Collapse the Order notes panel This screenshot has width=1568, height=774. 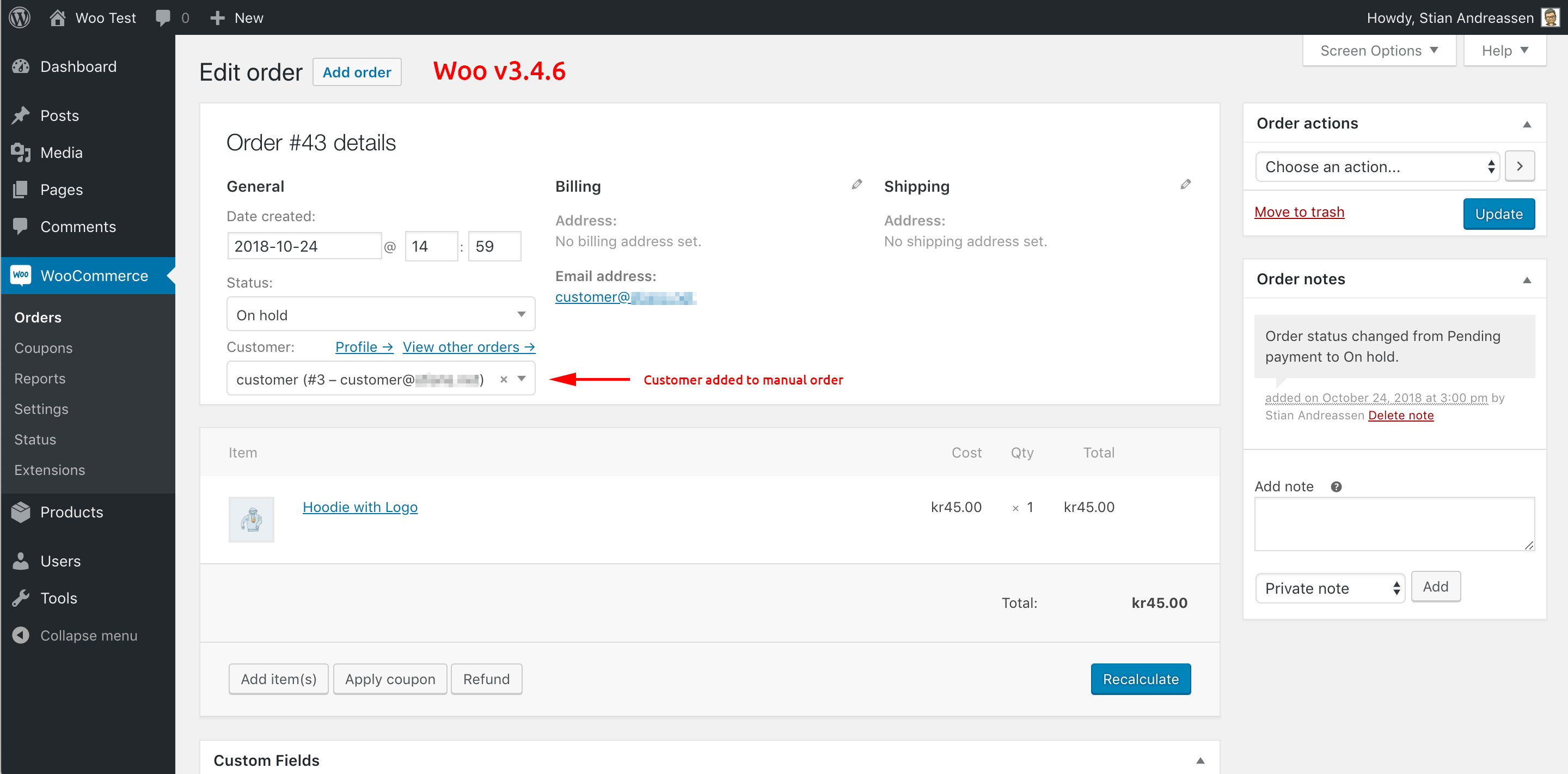1527,280
